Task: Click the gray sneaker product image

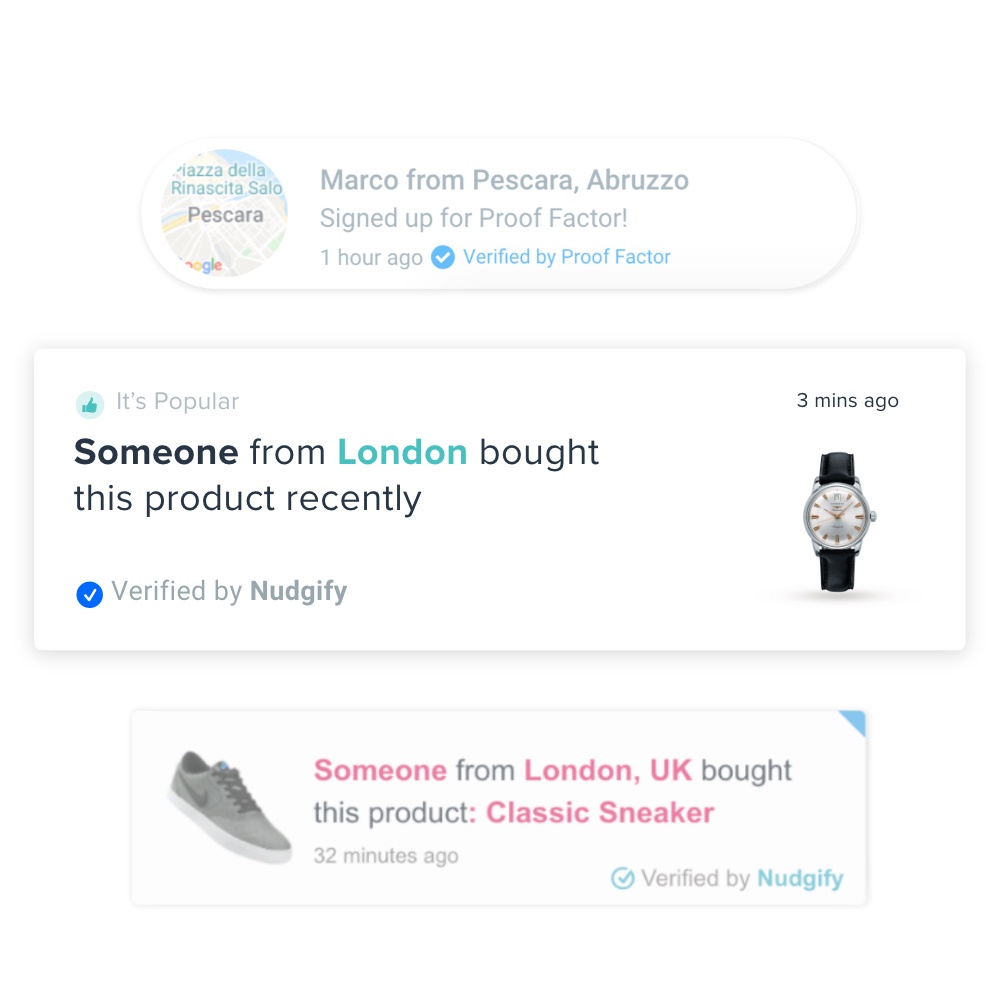Action: 231,807
